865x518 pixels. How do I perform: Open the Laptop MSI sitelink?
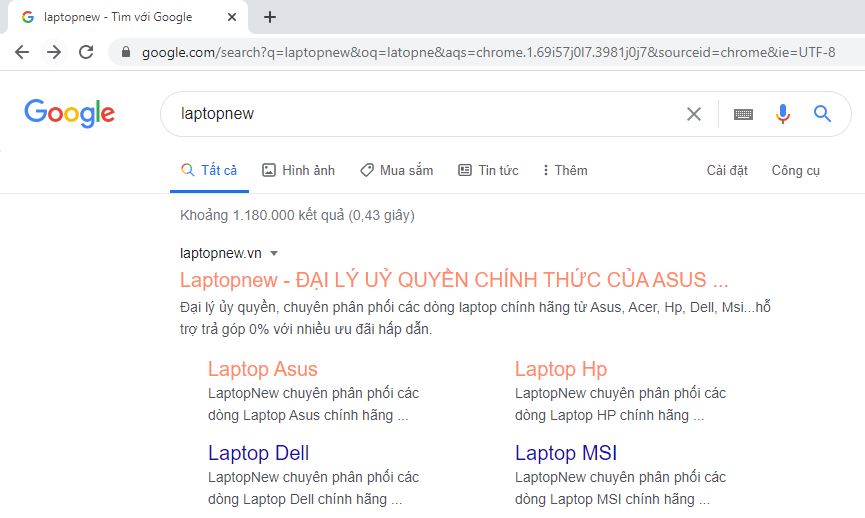566,453
